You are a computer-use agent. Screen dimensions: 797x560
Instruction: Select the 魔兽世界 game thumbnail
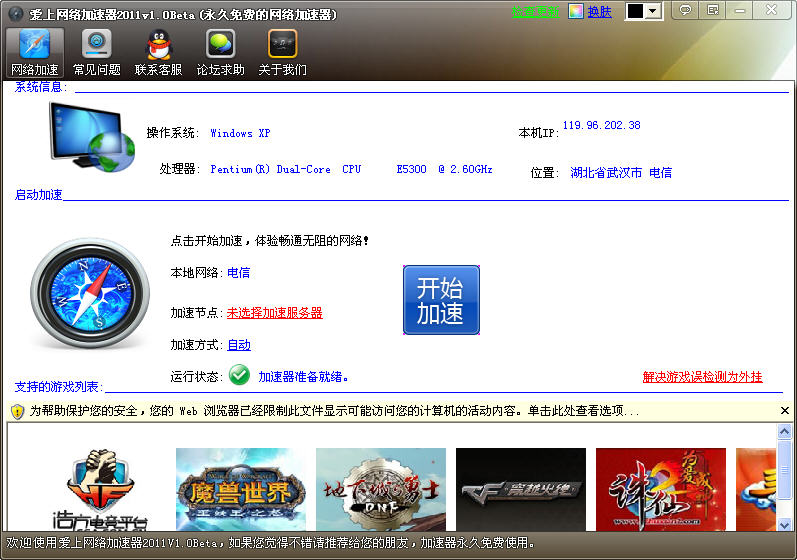[x=240, y=488]
